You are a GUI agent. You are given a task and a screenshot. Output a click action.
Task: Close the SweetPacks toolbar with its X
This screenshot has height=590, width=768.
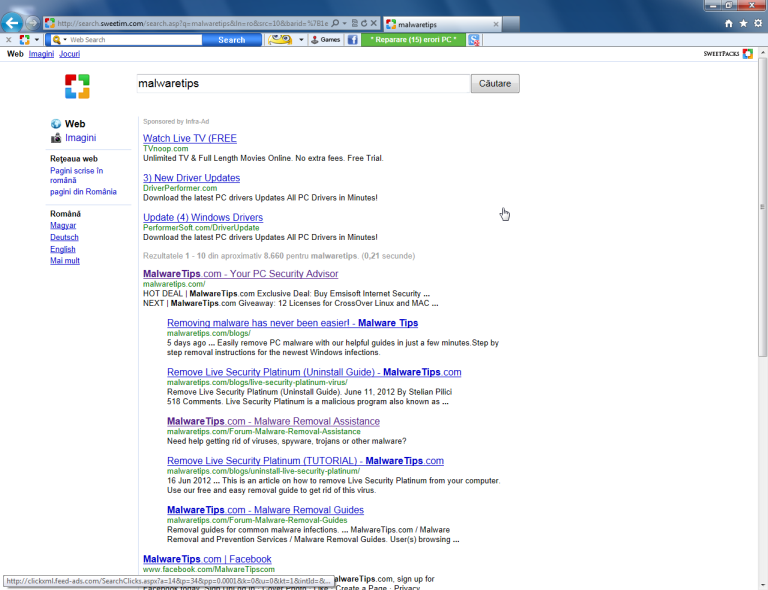click(x=8, y=40)
